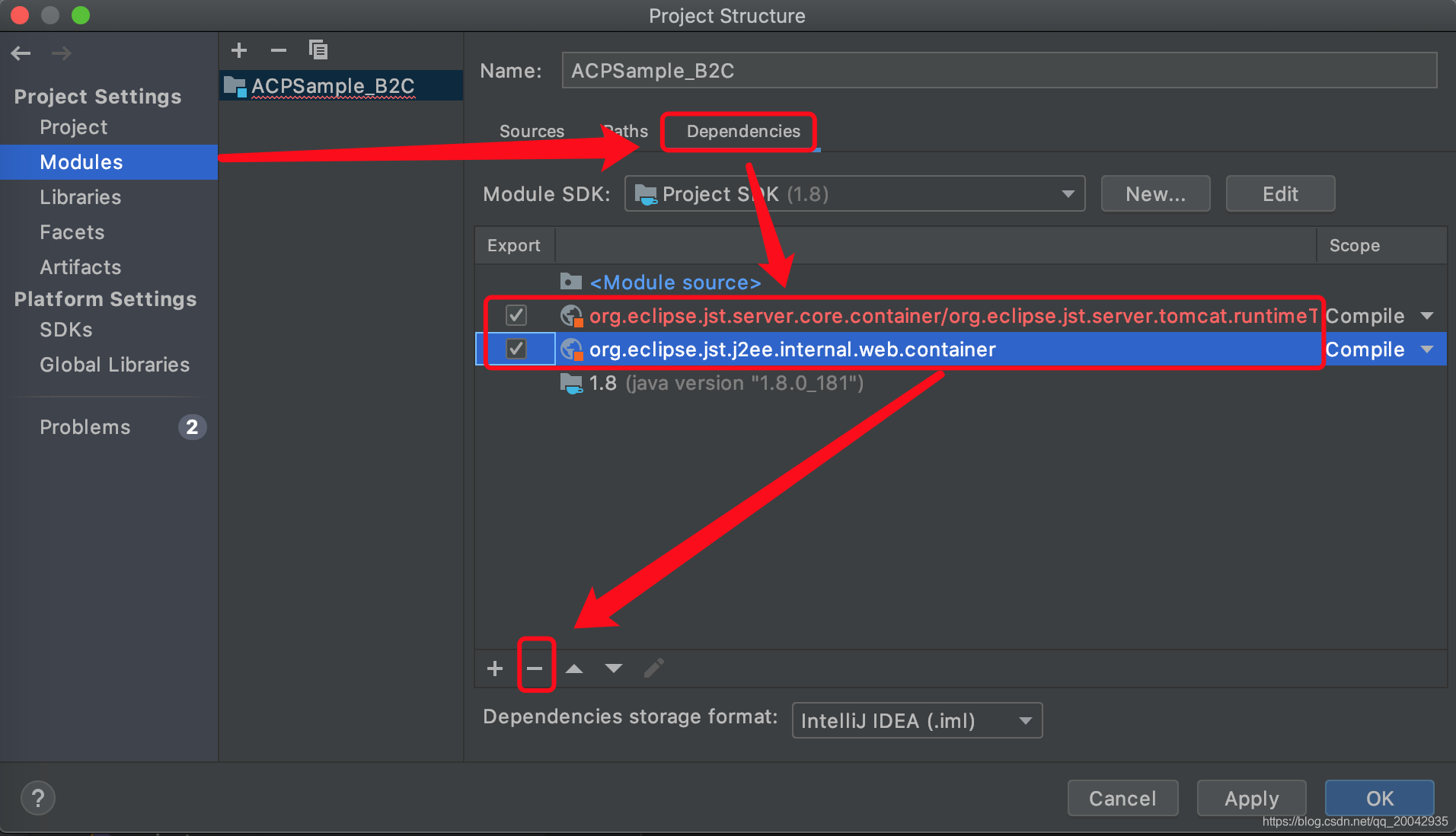Image resolution: width=1456 pixels, height=836 pixels.
Task: Select the tomcat.runtime dependency row
Action: pos(961,315)
